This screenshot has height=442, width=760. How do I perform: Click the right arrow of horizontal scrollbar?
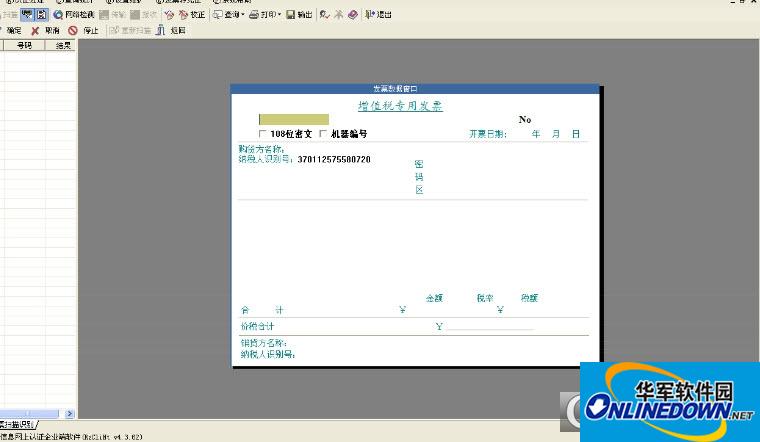point(70,414)
